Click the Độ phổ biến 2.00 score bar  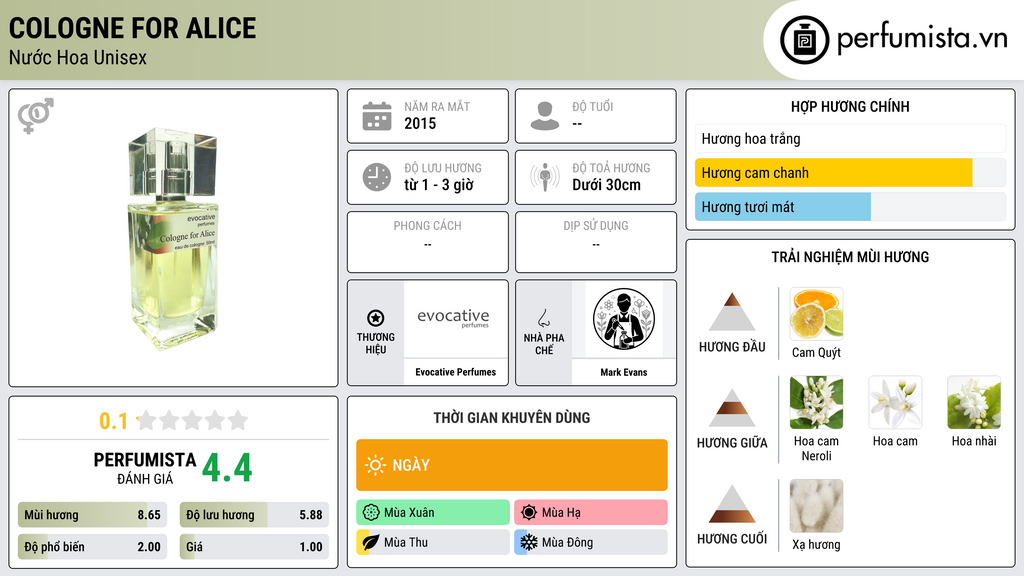[x=92, y=547]
